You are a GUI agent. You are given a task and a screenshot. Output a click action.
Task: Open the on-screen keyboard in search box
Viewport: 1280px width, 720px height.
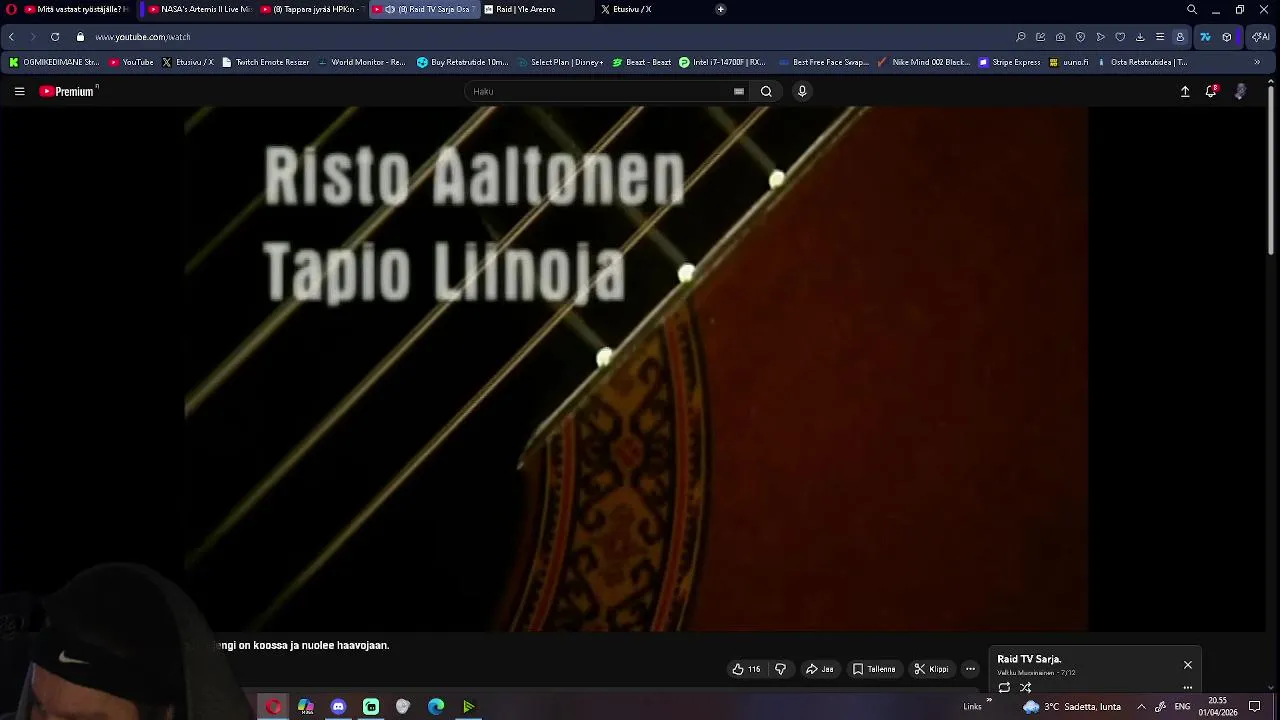(x=739, y=91)
